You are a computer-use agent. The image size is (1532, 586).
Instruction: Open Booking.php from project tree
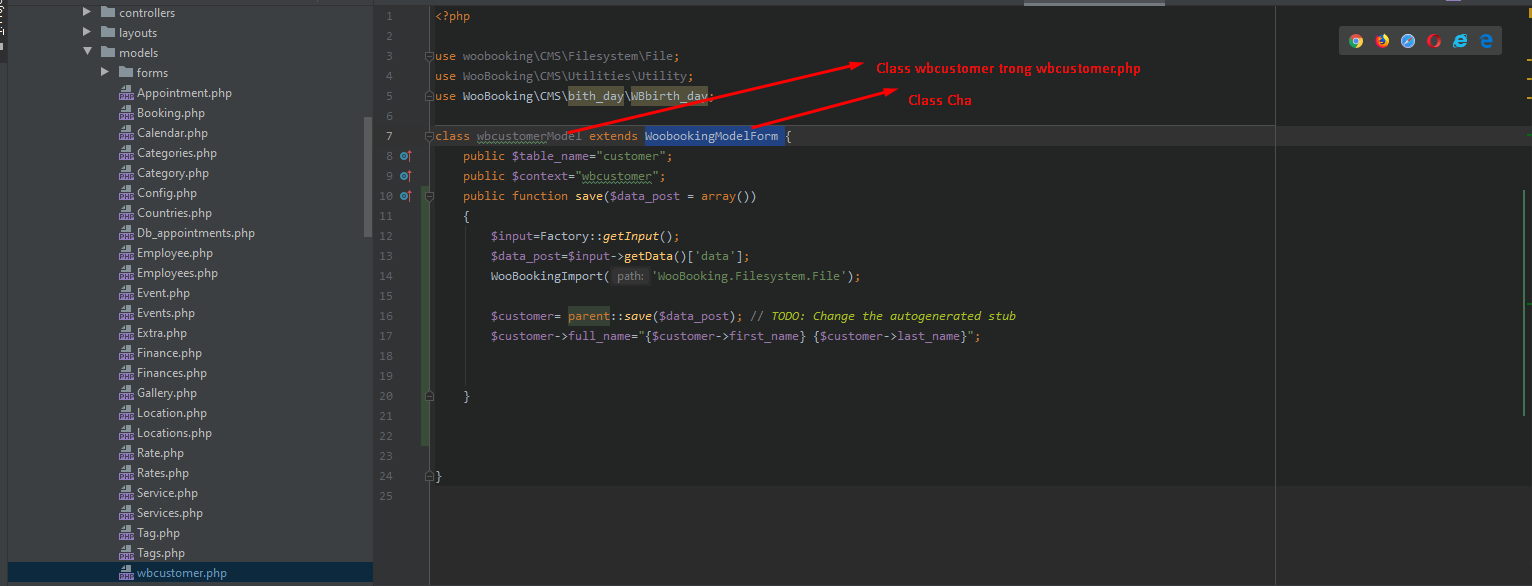click(x=171, y=113)
